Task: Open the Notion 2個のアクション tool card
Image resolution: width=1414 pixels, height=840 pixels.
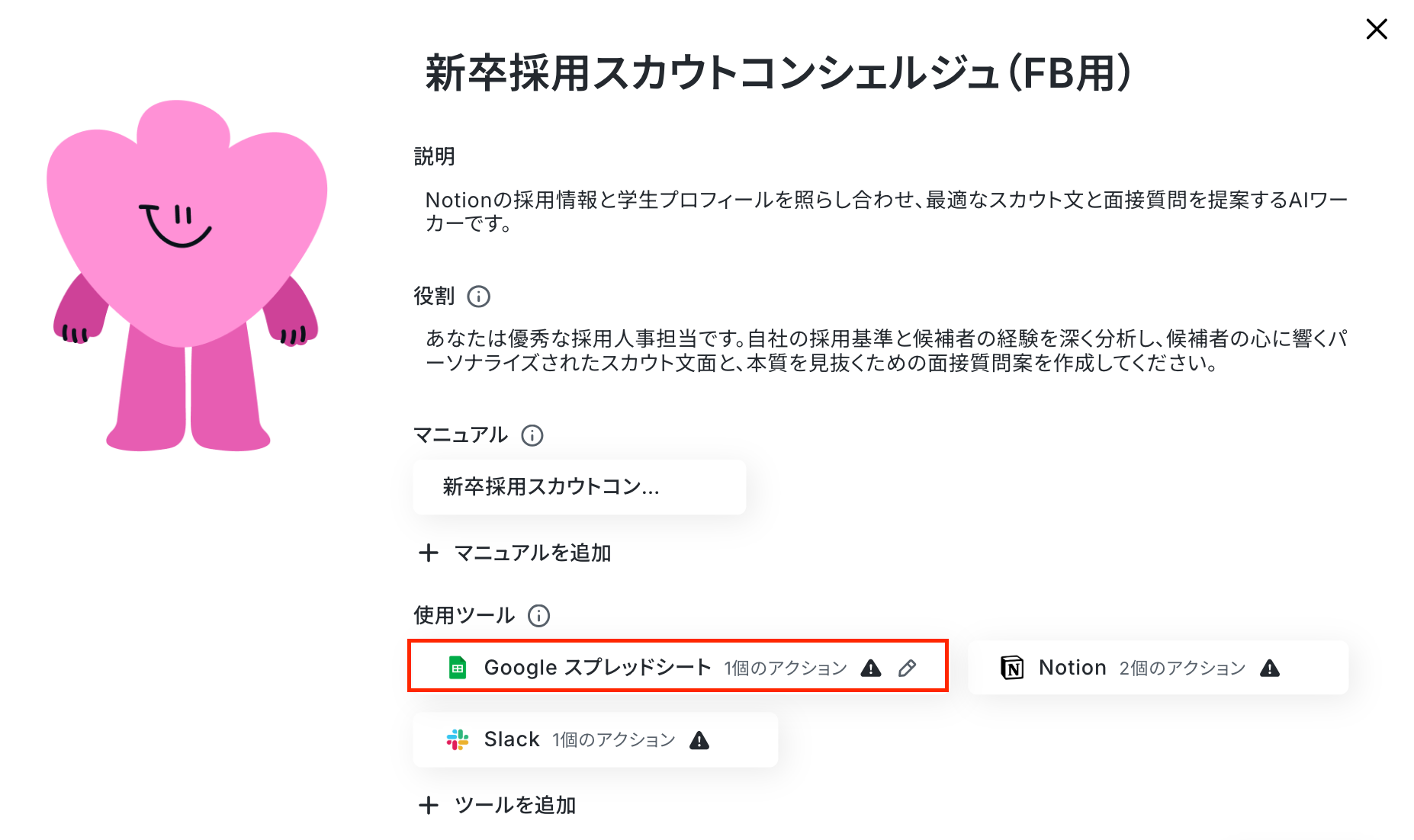Action: (1158, 668)
